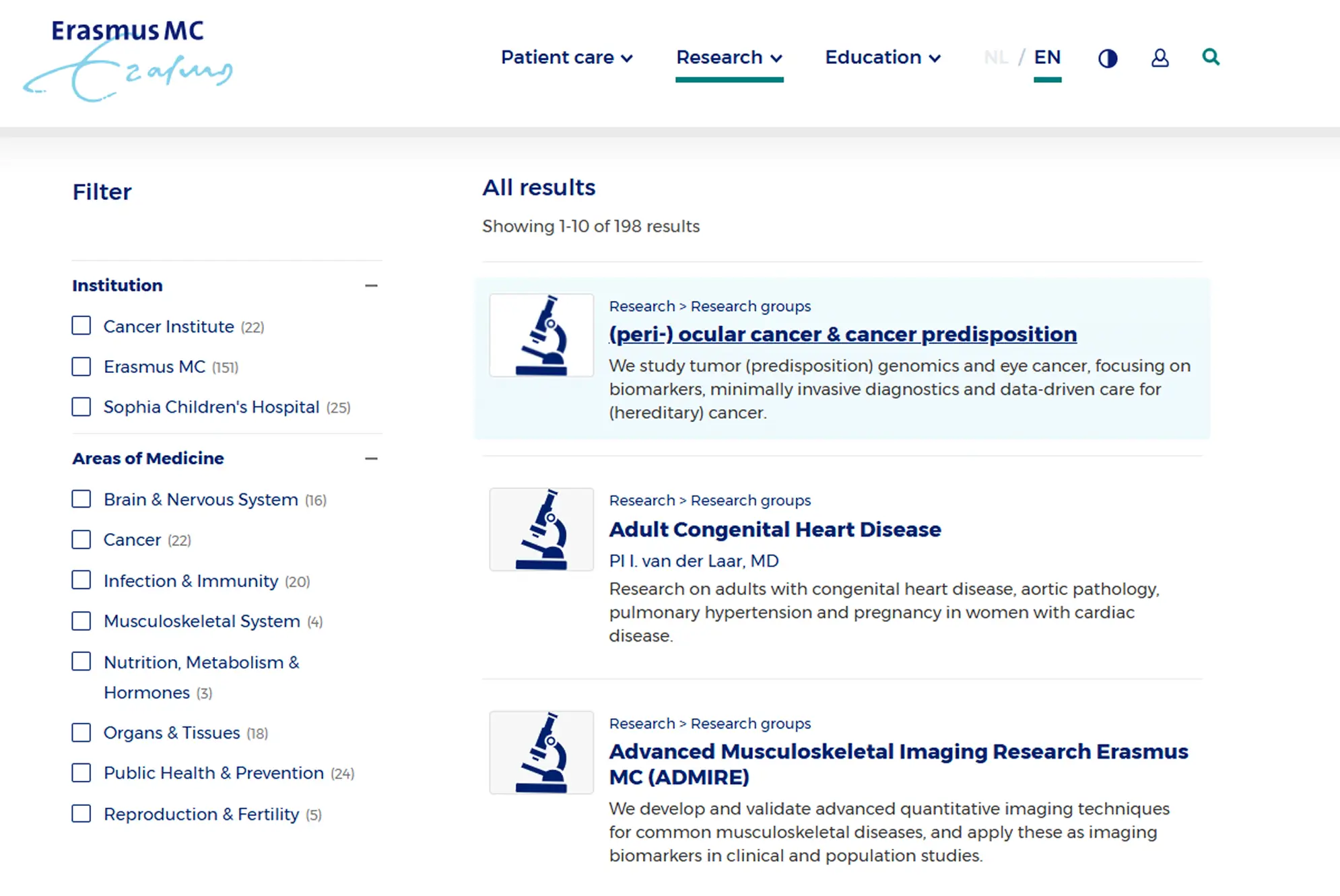The width and height of the screenshot is (1340, 896).
Task: Enable Brain & Nervous System filter
Action: coord(81,499)
